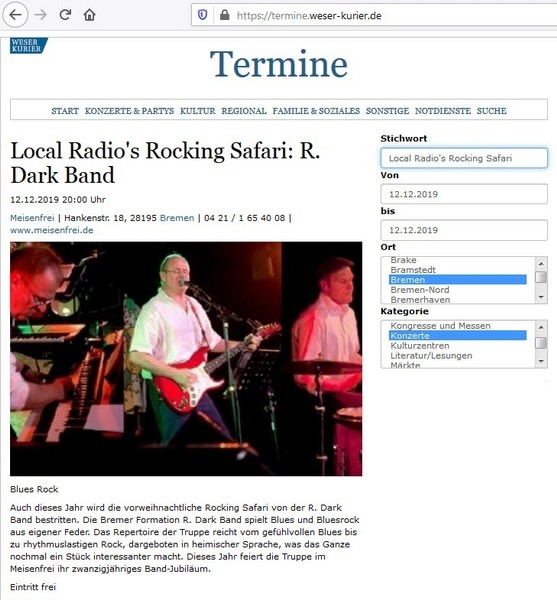Reload the page with refresh icon
557x600 pixels.
coord(65,15)
